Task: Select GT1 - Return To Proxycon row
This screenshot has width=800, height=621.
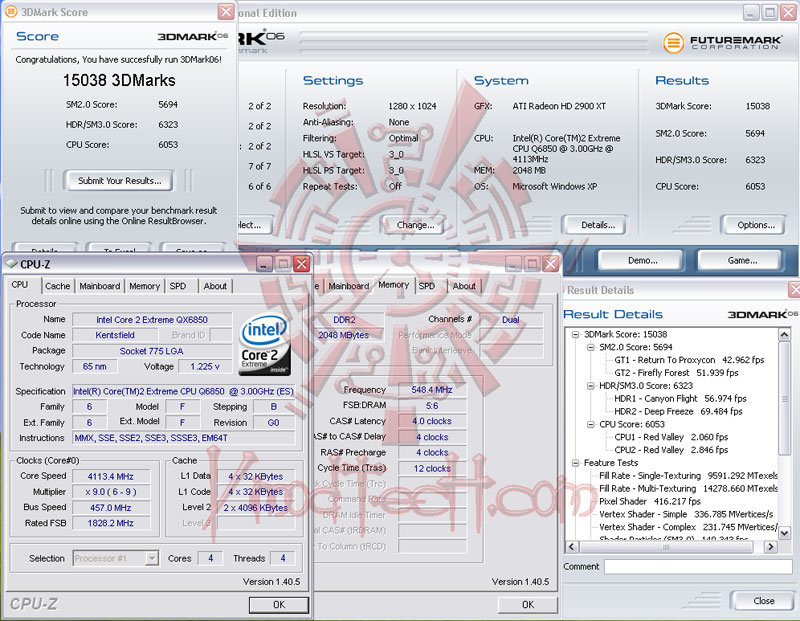Action: tap(689, 360)
